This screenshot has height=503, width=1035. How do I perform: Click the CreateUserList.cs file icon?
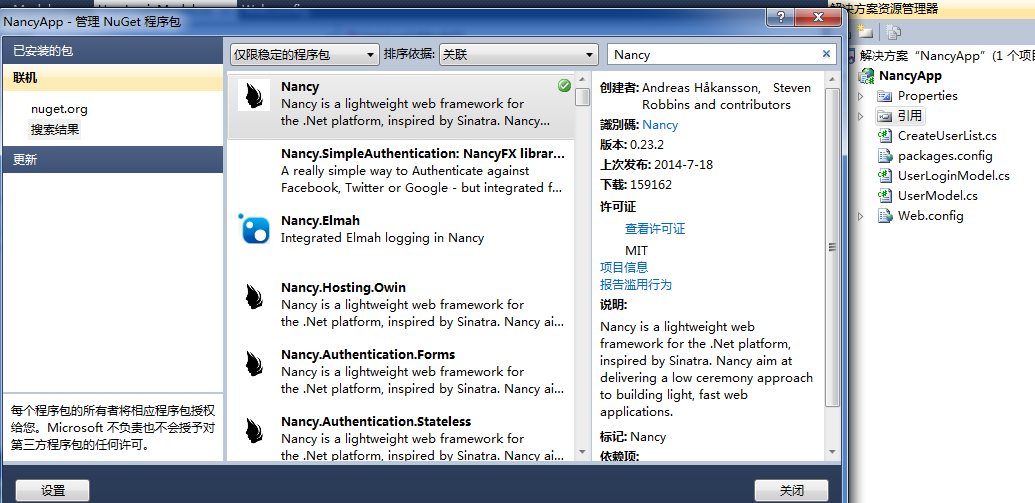pyautogui.click(x=885, y=136)
